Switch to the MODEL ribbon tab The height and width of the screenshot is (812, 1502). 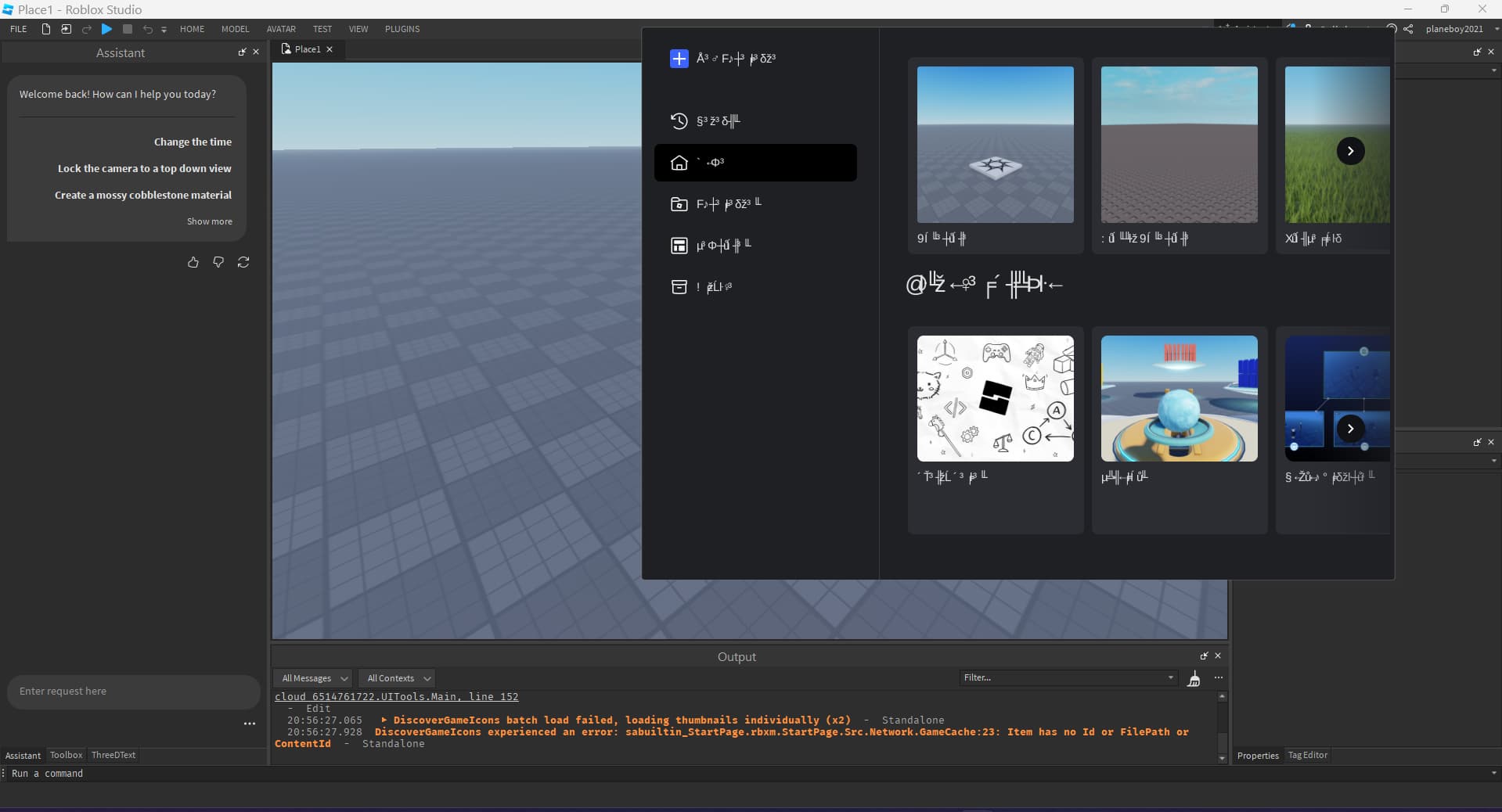tap(235, 29)
